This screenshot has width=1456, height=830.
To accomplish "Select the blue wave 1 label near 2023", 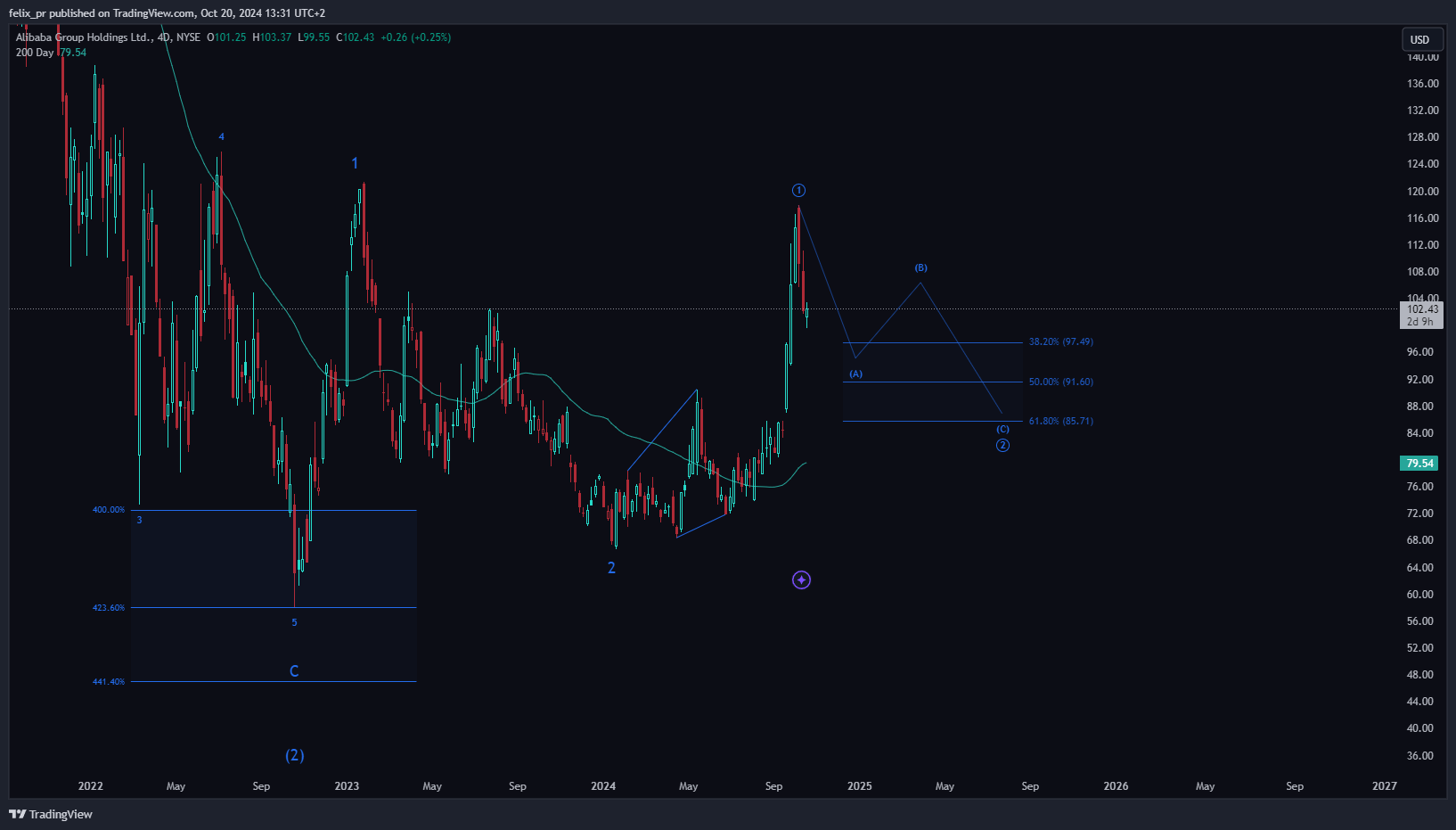I will (x=355, y=163).
